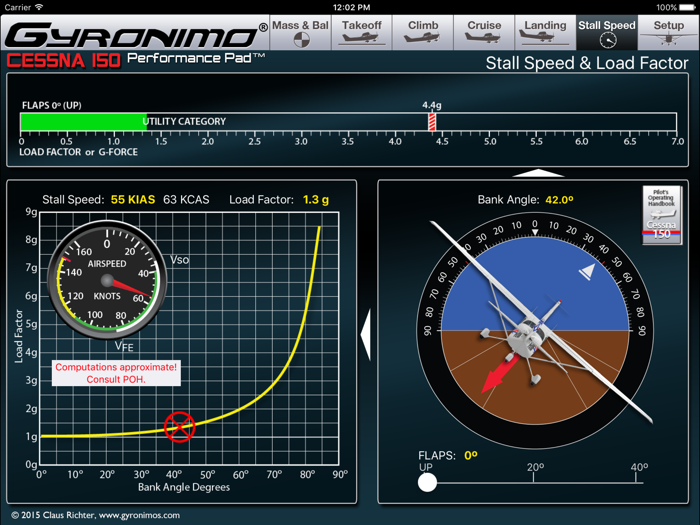Click the red lift arrow on attitude indicator
700x525 pixels.
pyautogui.click(x=499, y=374)
